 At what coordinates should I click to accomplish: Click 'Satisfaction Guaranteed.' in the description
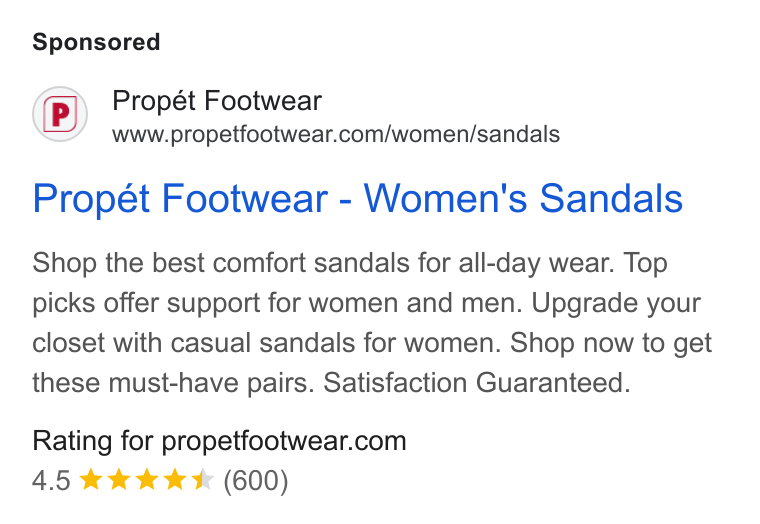coord(477,382)
